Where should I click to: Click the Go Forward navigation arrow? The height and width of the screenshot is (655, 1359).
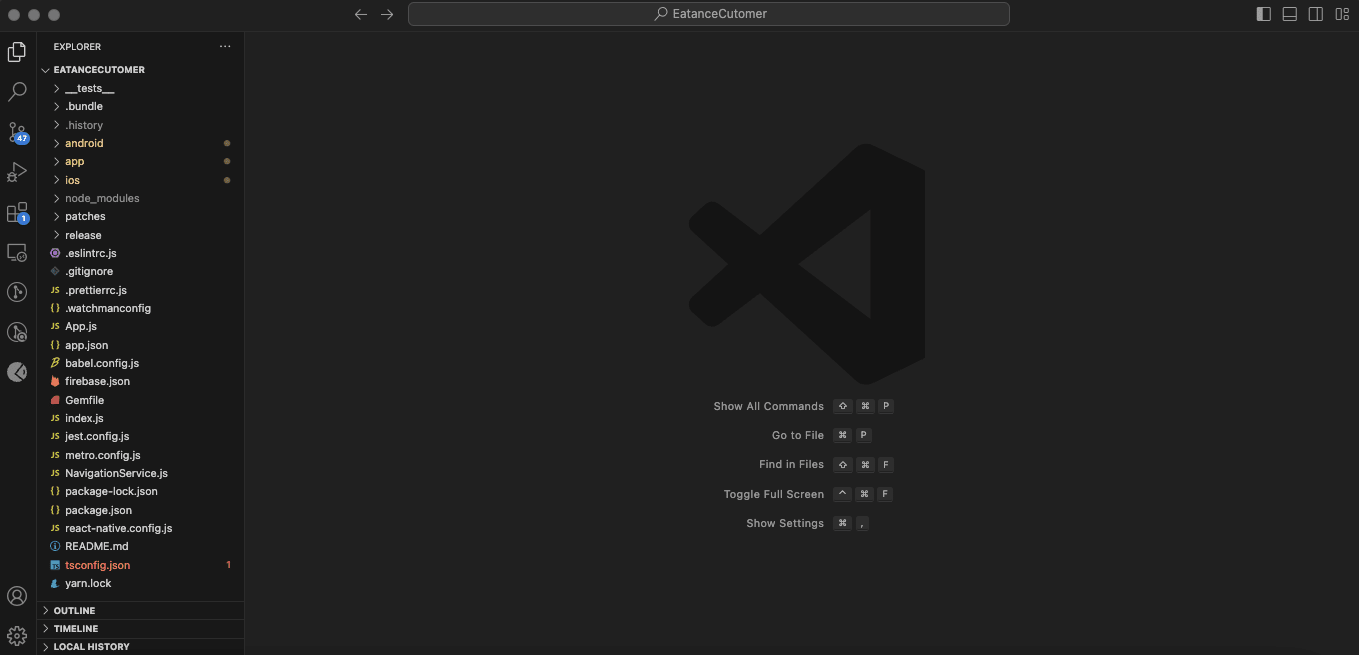pos(387,14)
